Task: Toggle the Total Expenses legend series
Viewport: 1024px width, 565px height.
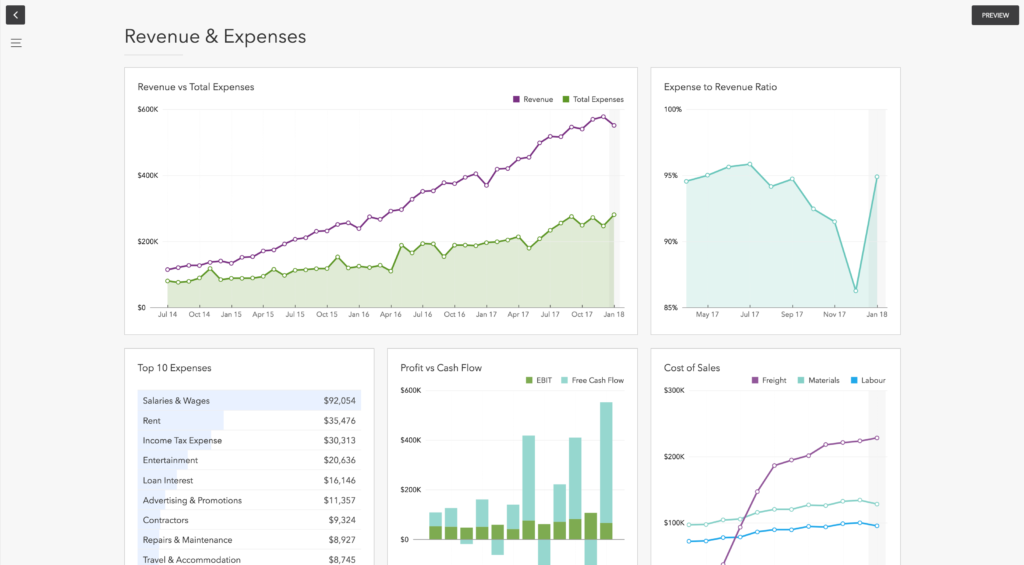Action: tap(592, 100)
